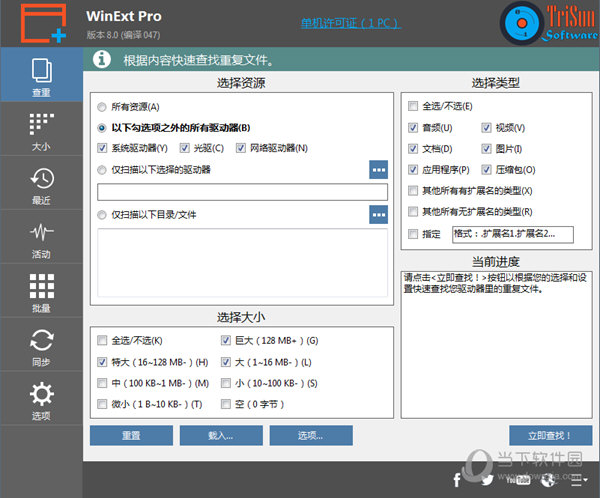Screen dimensions: 600x498
Task: Uncheck 特大 (16~128 MB-) (H) checkbox
Action: (102, 362)
